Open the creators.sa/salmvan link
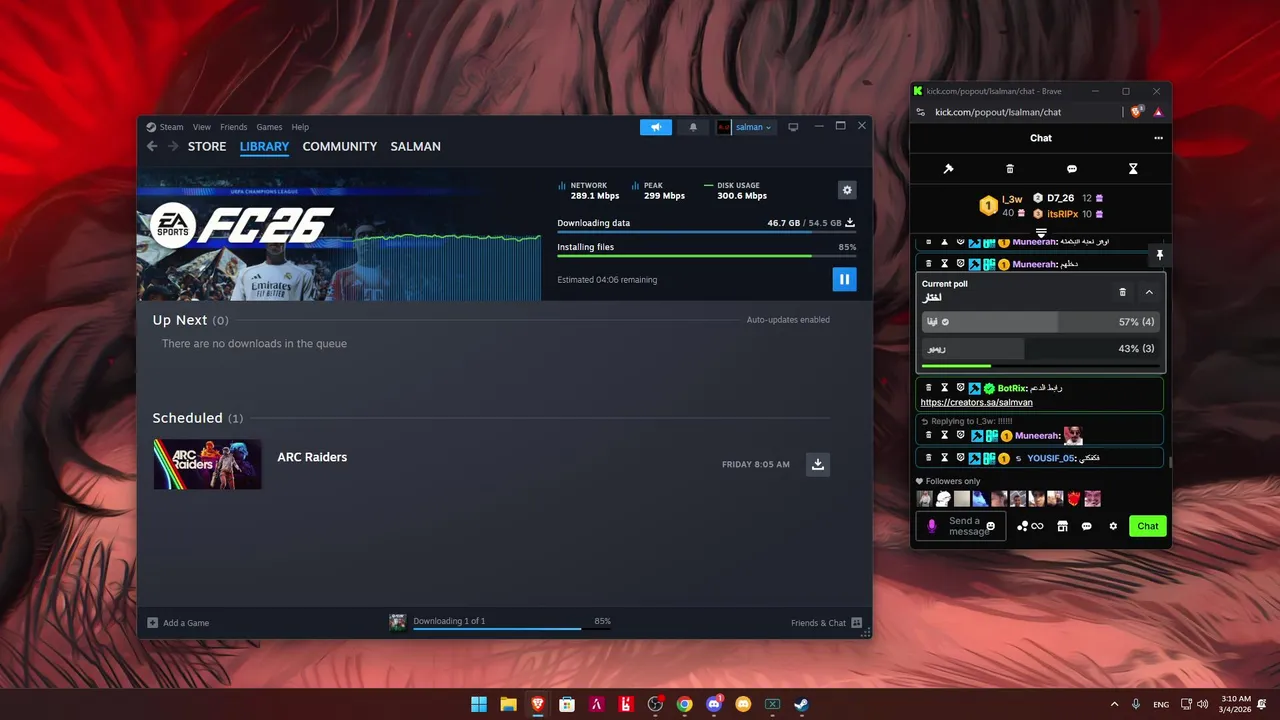Viewport: 1280px width, 720px height. click(976, 402)
